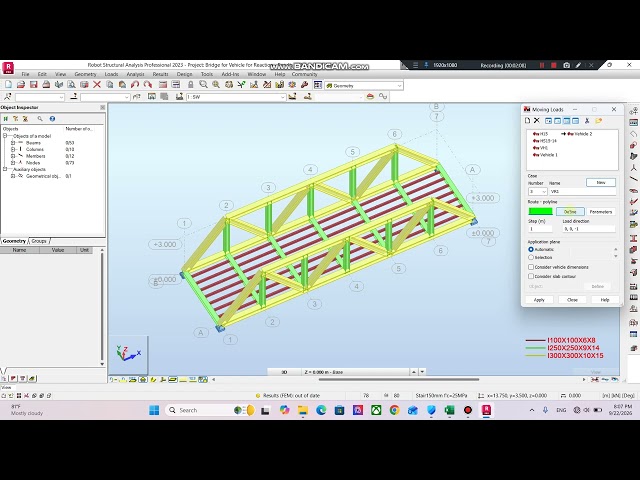
Task: Click the bar line icon on right toolbar
Action: 633,179
